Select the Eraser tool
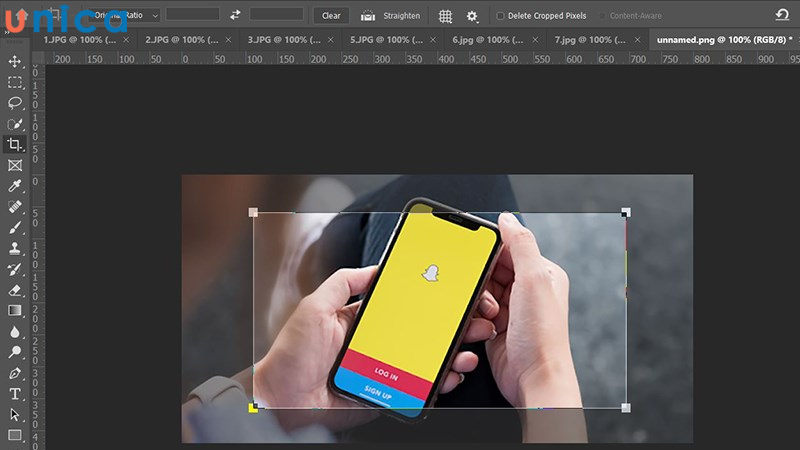Viewport: 800px width, 450px height. pyautogui.click(x=14, y=290)
